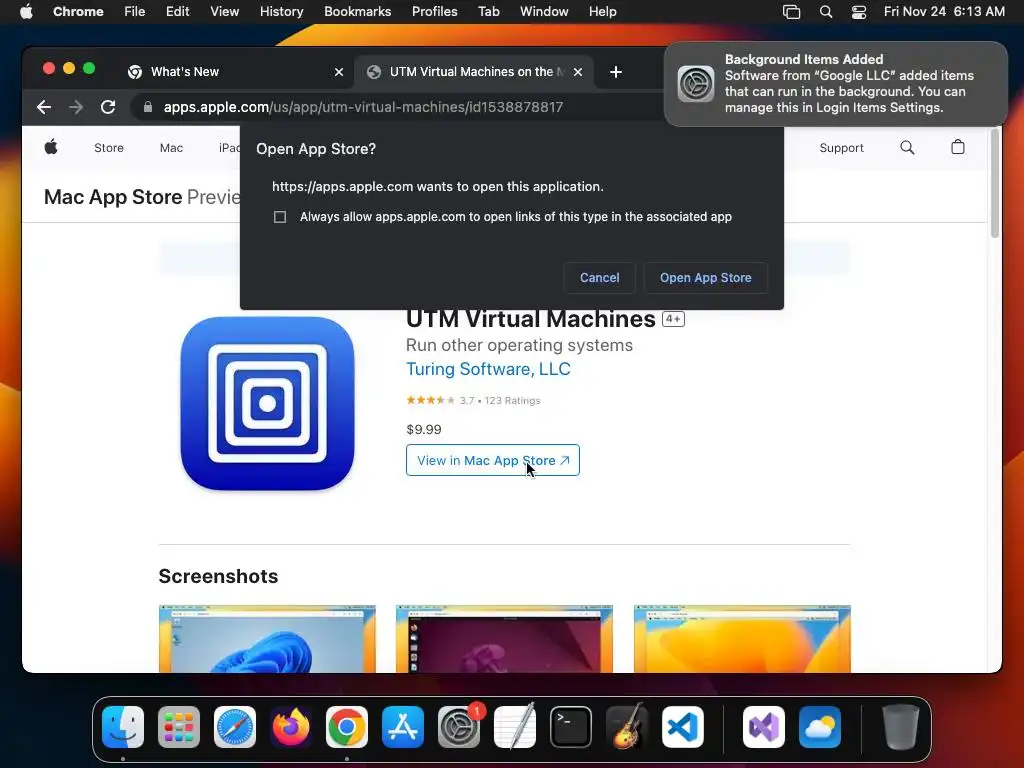Open the Weather-style cloud dock app
Image resolution: width=1024 pixels, height=768 pixels.
point(820,727)
